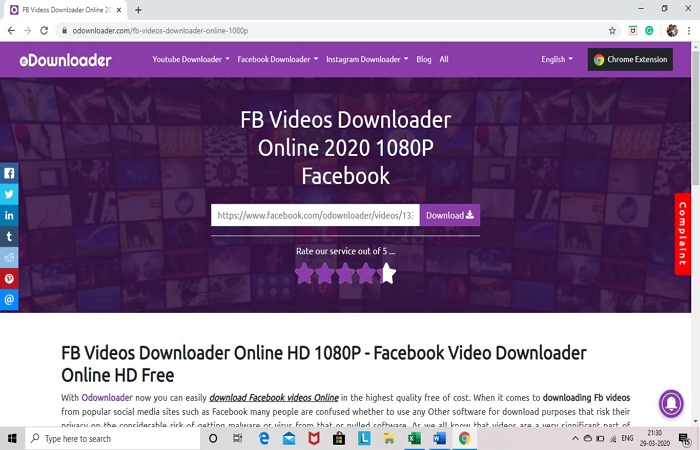This screenshot has height=450, width=700.
Task: Click the red shield extension icon
Action: (x=633, y=31)
